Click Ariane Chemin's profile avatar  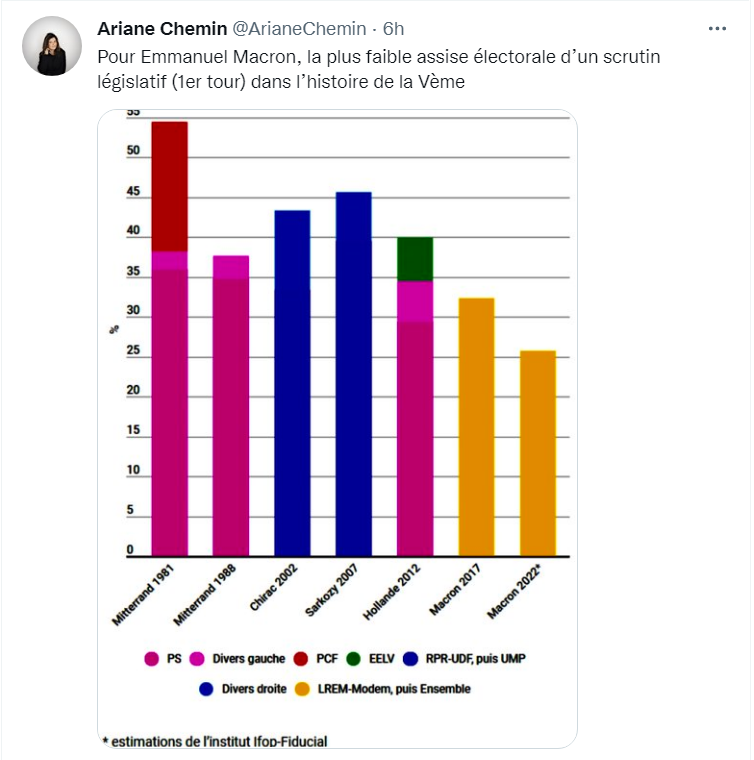51,47
